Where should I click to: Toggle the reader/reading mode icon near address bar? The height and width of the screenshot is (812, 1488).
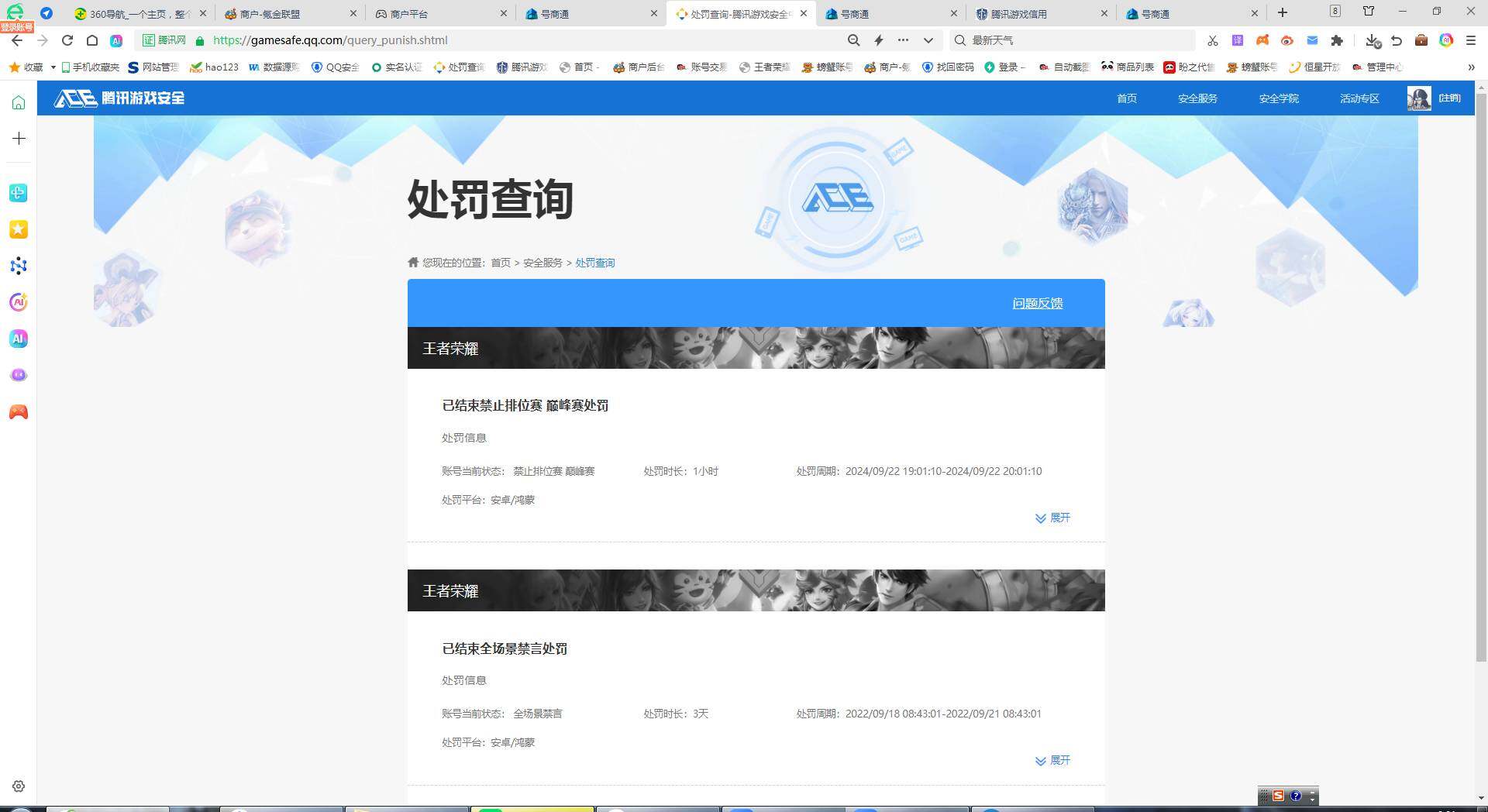pyautogui.click(x=1287, y=40)
